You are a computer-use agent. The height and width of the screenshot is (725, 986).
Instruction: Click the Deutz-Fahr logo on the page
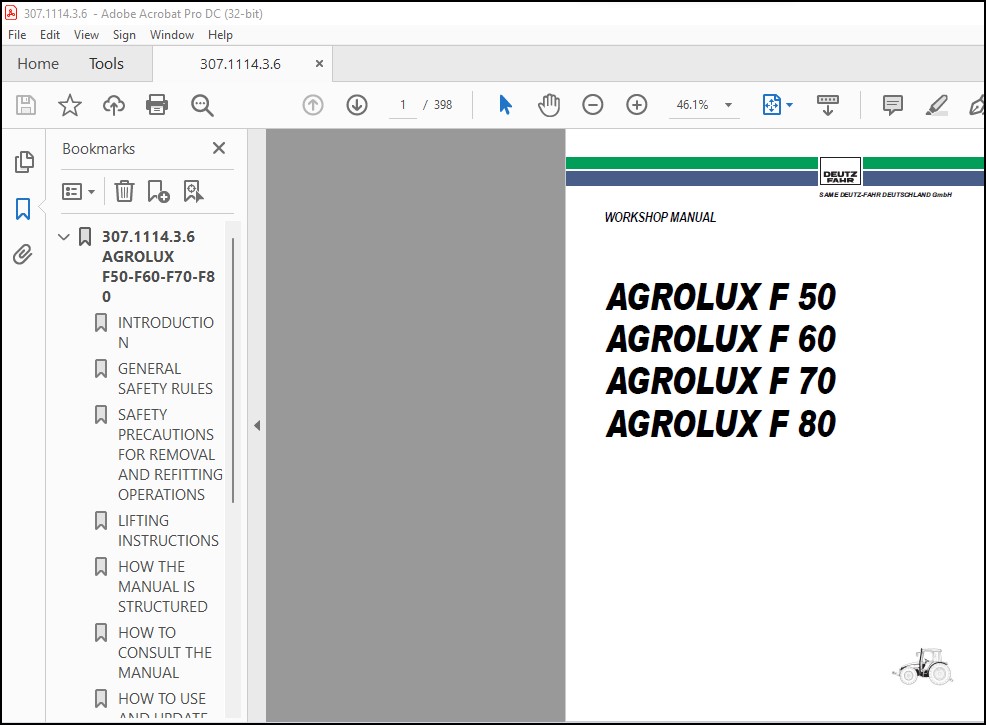[x=840, y=172]
